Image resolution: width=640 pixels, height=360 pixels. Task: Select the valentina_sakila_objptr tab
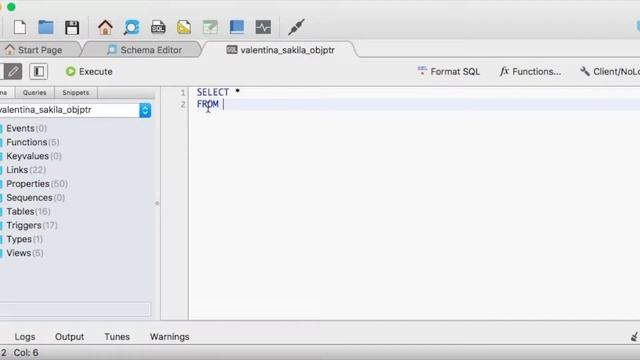pos(281,50)
